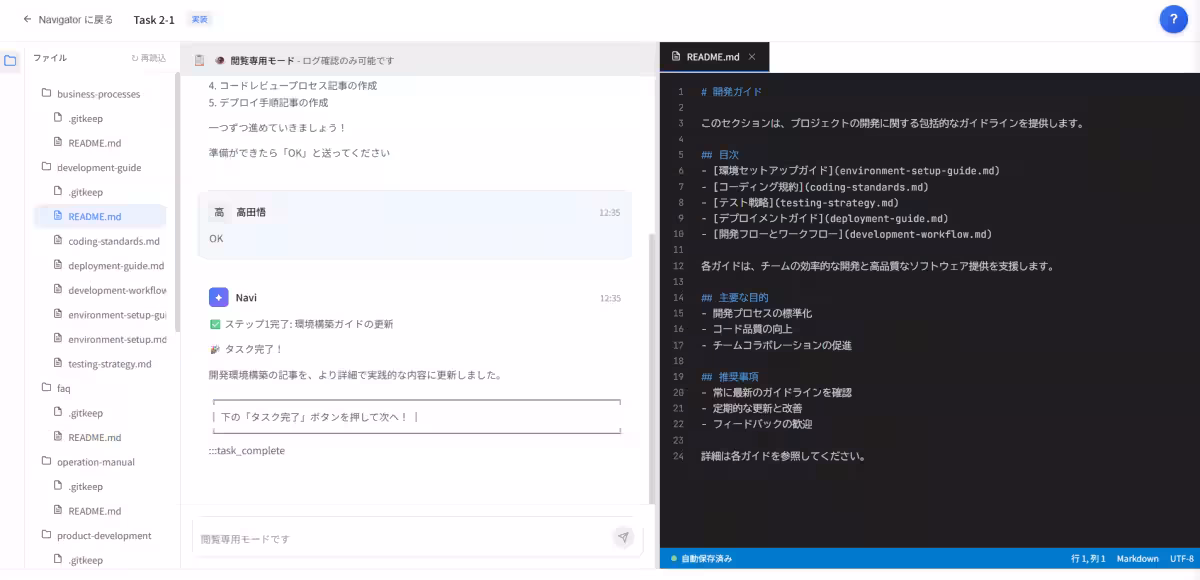Screen dimensions: 1200x580
Task: Click the 自動保存済み autosave indicator
Action: tap(700, 559)
